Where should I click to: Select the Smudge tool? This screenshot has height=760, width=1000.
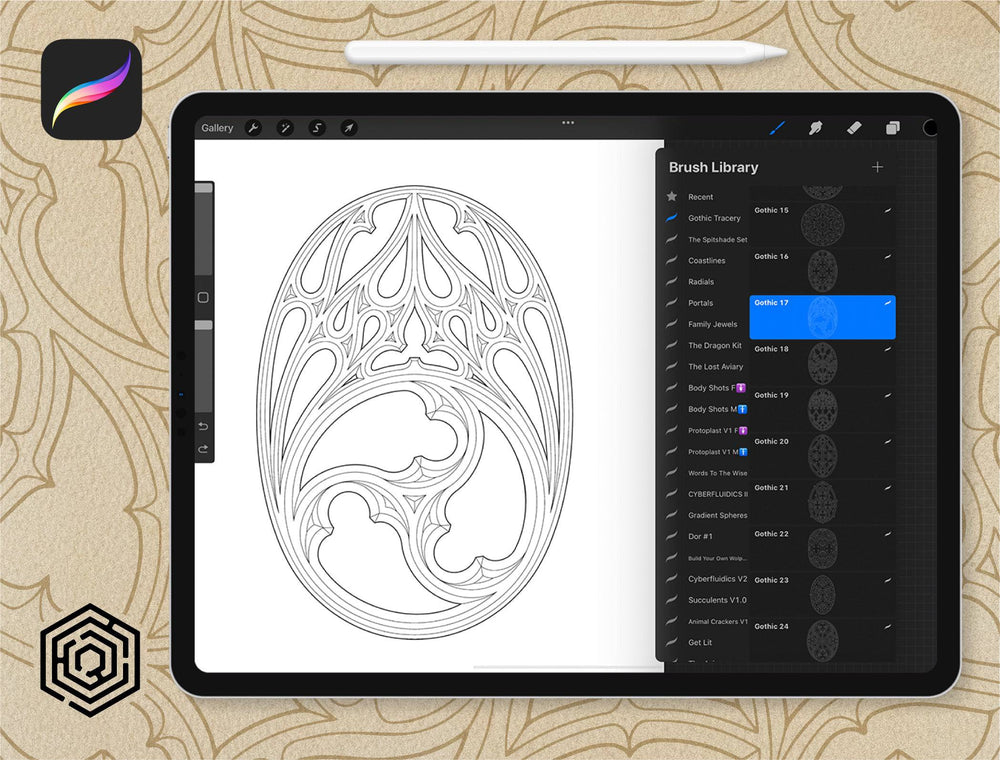(815, 128)
